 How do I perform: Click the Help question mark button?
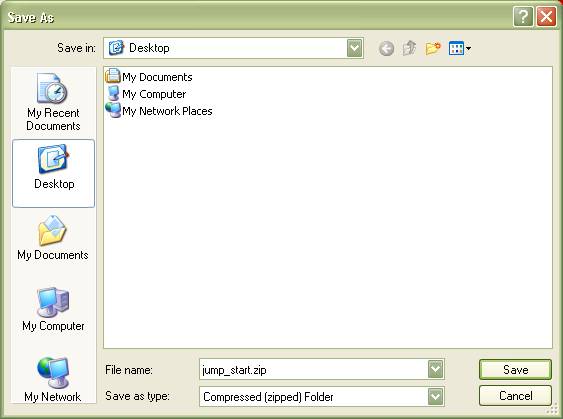(523, 16)
